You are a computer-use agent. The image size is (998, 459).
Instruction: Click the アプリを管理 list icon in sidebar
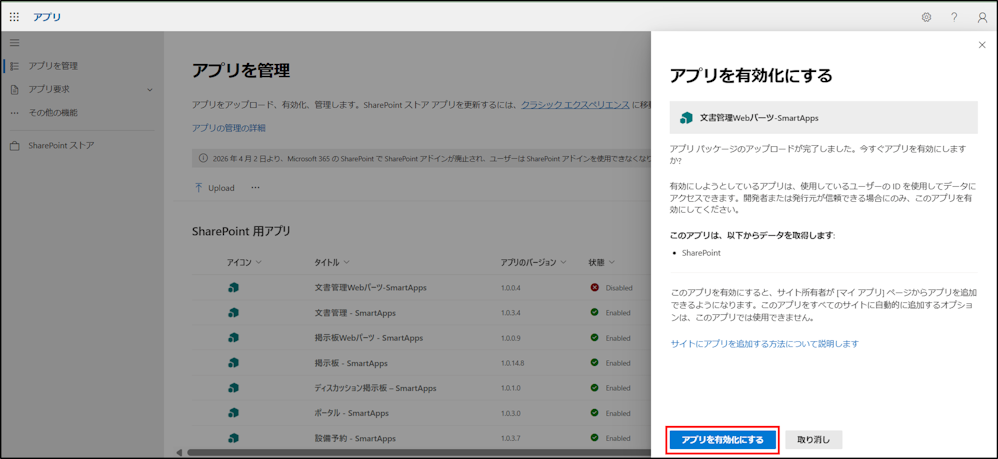point(15,66)
